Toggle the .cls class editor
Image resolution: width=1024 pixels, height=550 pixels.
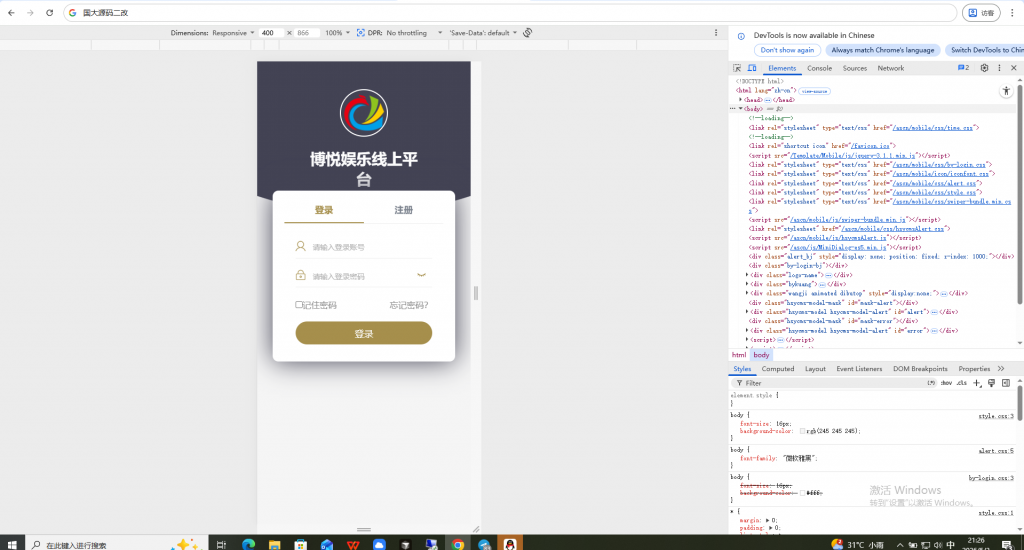tap(962, 383)
